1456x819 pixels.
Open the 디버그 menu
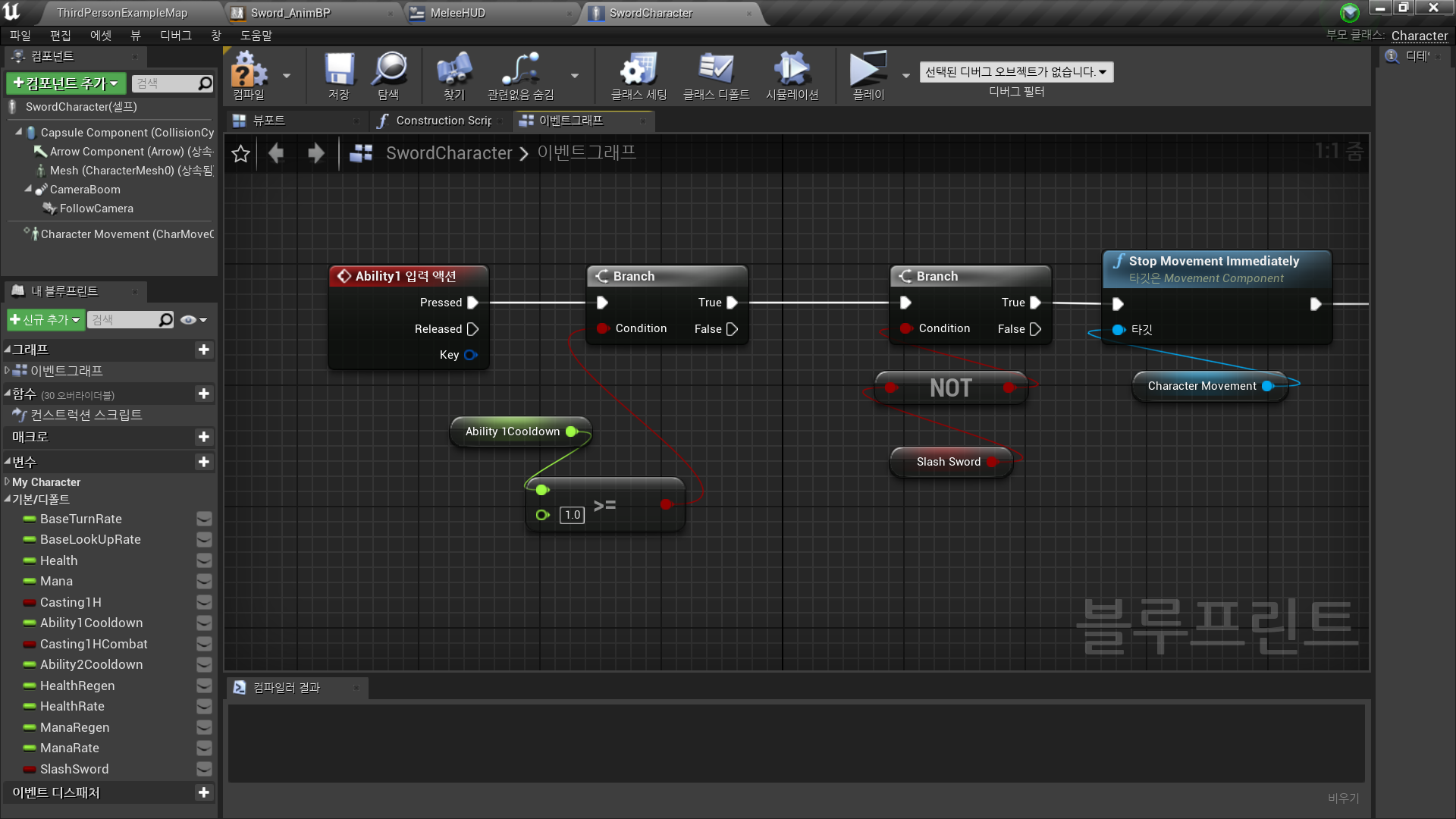(x=175, y=35)
